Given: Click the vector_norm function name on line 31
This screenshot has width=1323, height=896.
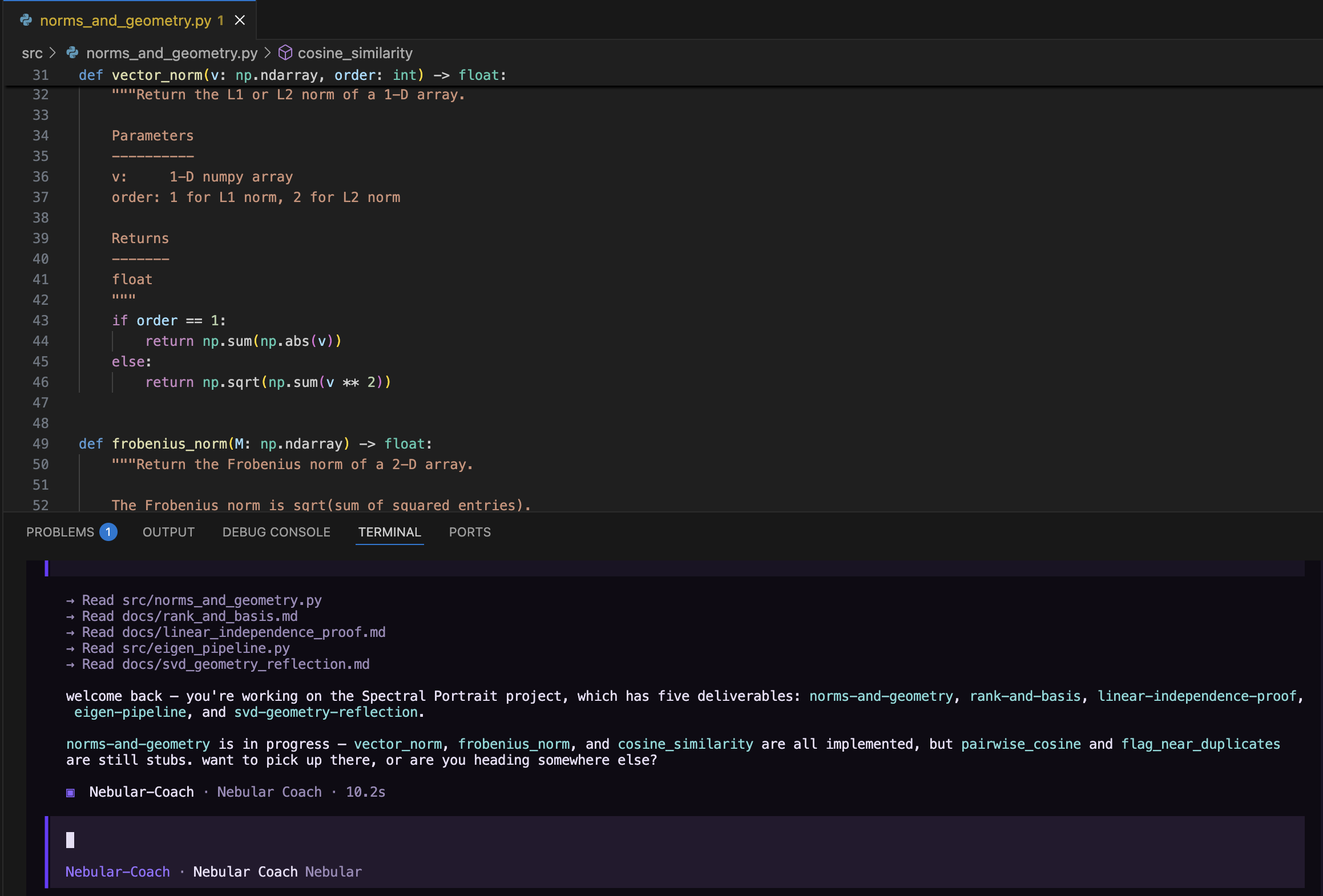Looking at the screenshot, I should 157,75.
